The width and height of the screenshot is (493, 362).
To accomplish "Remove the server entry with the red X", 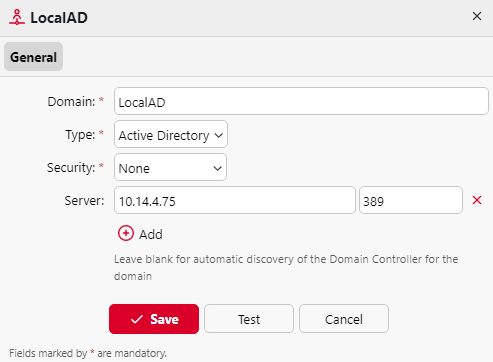I will pyautogui.click(x=477, y=200).
